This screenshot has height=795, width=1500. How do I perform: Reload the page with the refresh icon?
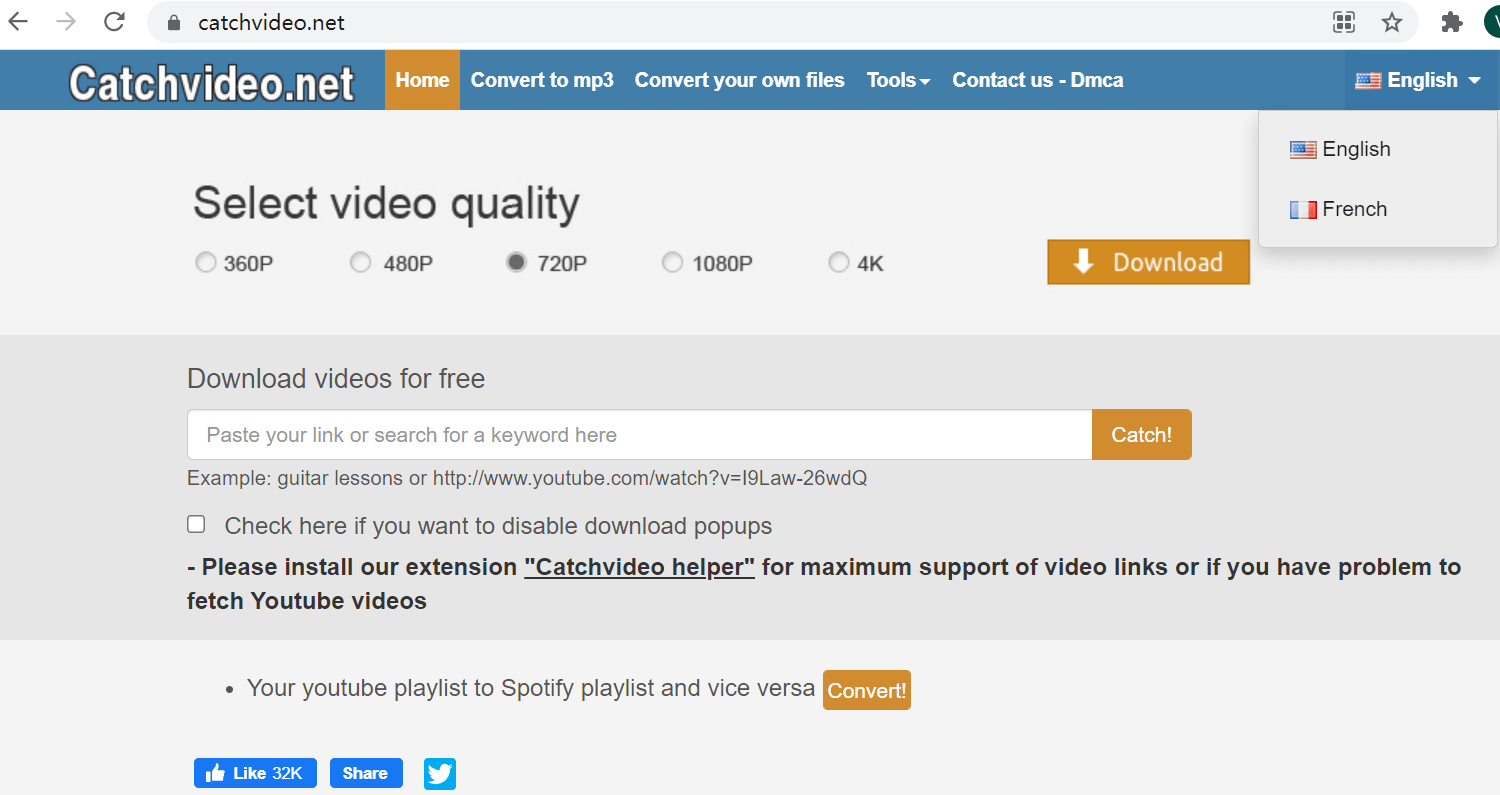pyautogui.click(x=115, y=22)
